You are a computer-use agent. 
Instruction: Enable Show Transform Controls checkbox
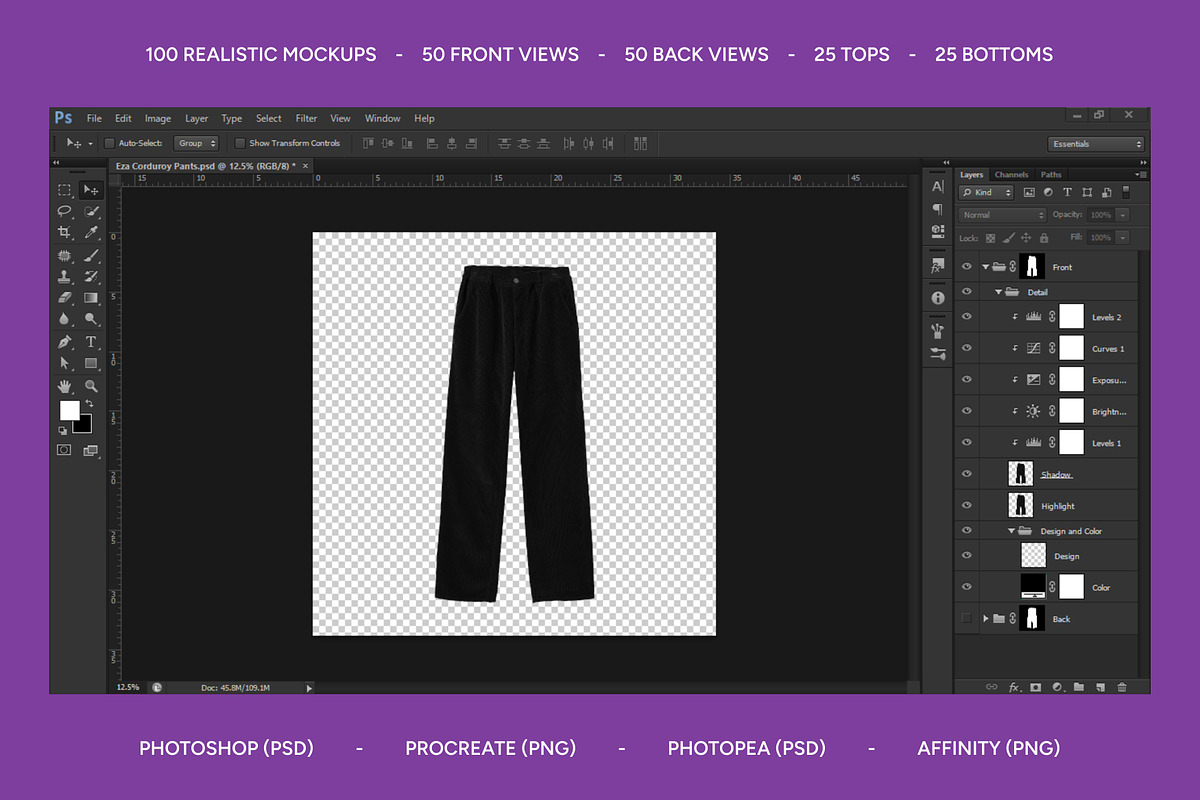tap(240, 143)
